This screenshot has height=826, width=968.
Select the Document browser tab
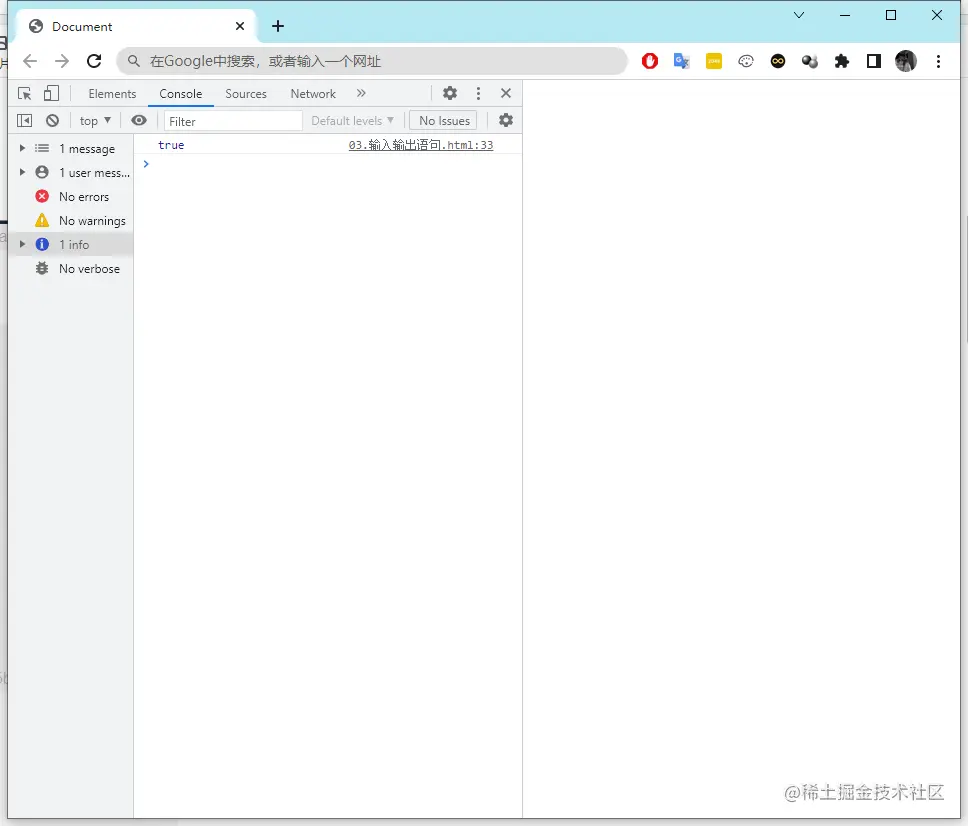coord(137,27)
